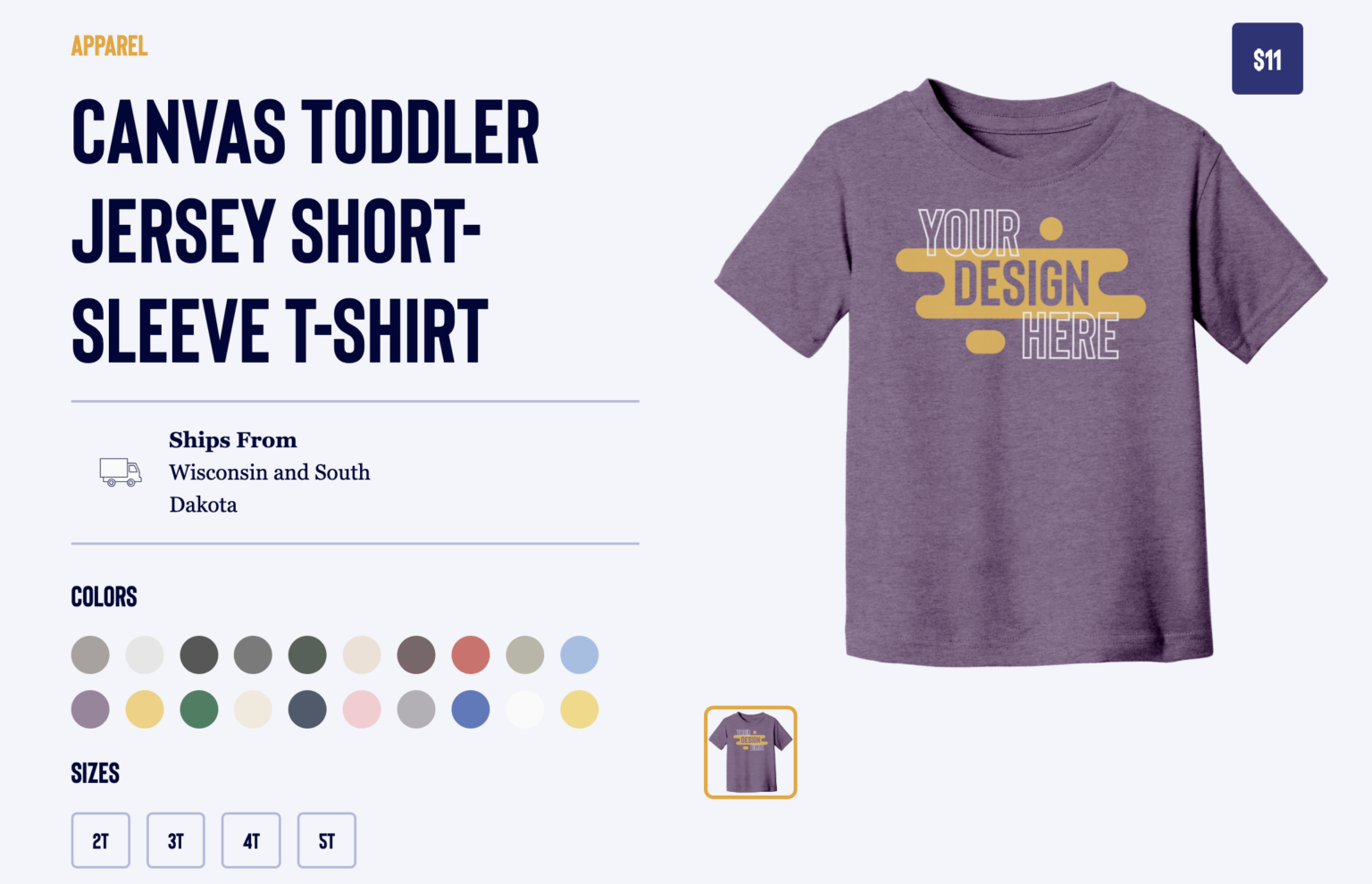
Task: Pick the white color swatch
Action: tap(525, 709)
